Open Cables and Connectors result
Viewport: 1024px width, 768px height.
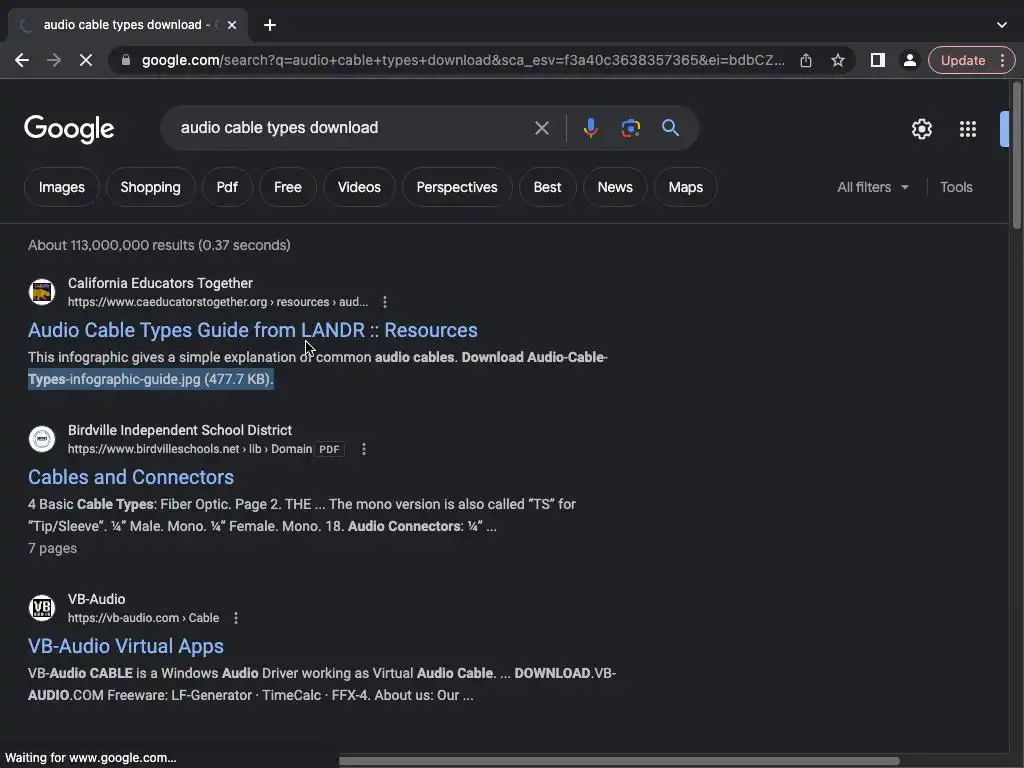pos(131,477)
